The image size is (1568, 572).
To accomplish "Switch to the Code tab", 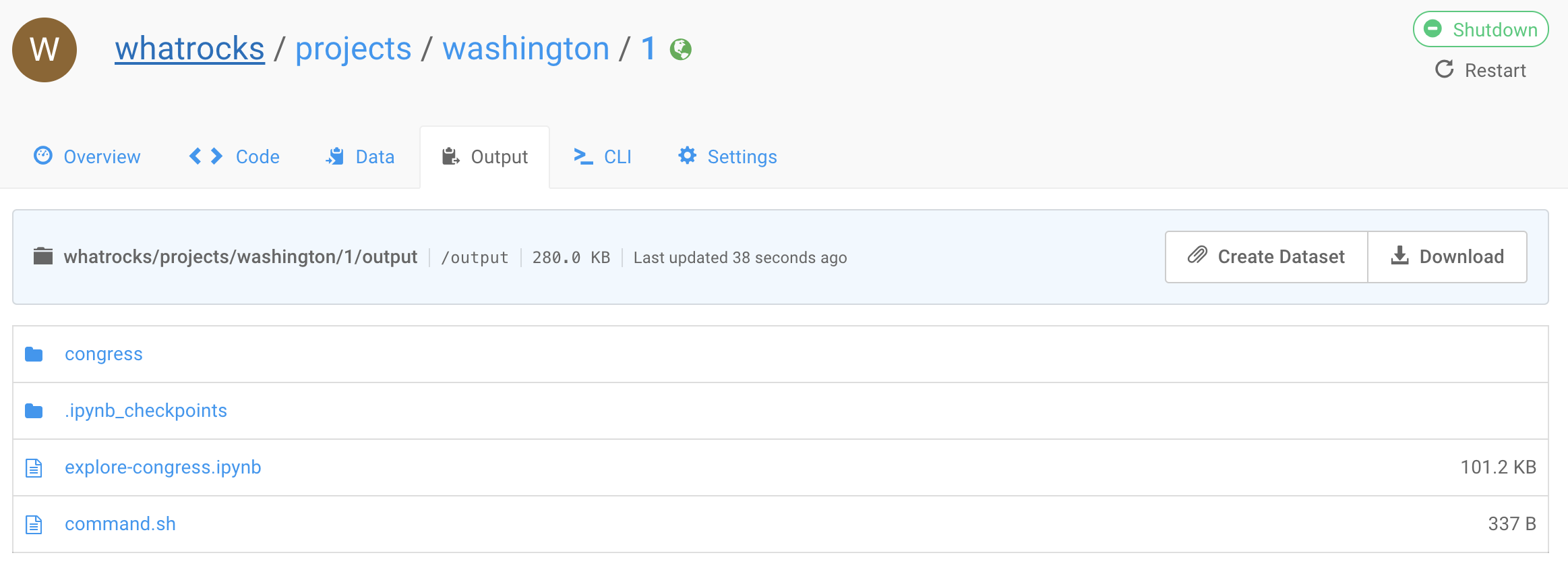I will pos(235,156).
